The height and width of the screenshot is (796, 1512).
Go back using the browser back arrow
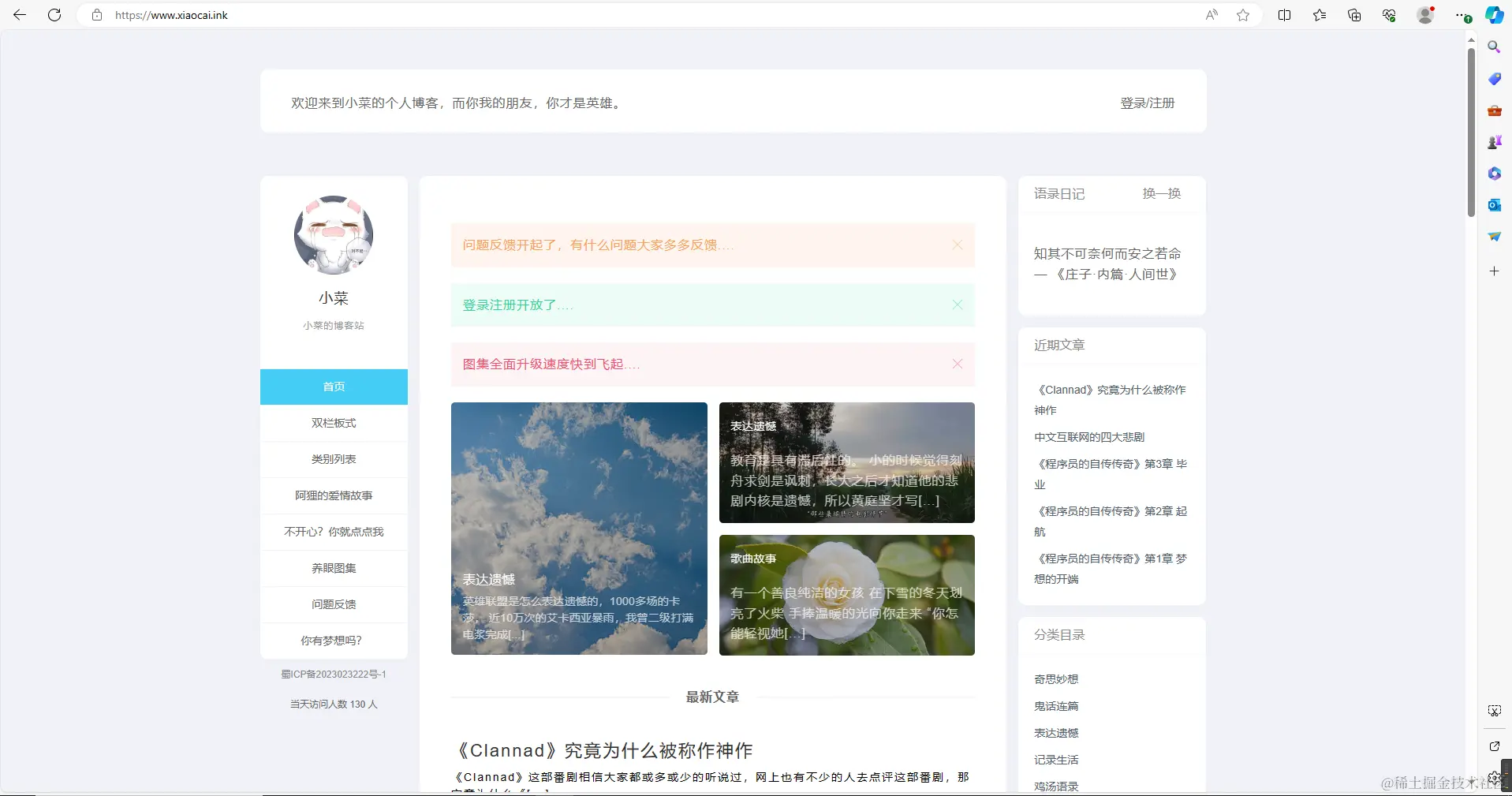(20, 15)
